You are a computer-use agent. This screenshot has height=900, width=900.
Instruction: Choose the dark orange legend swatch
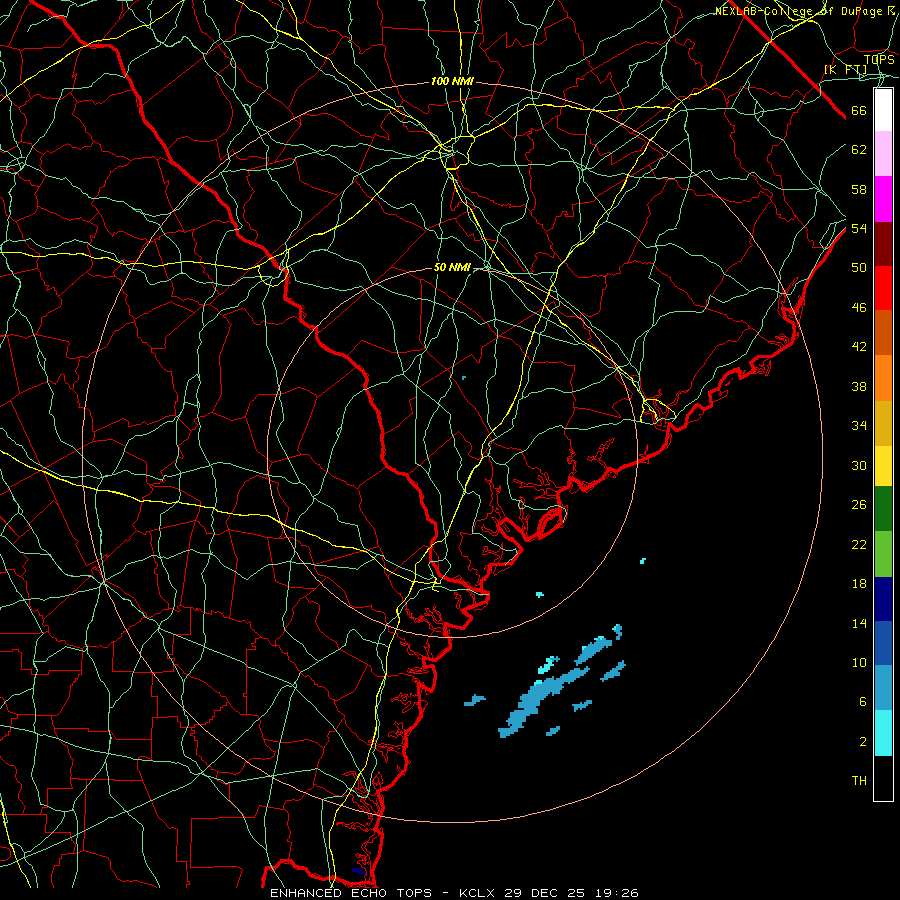coord(883,333)
